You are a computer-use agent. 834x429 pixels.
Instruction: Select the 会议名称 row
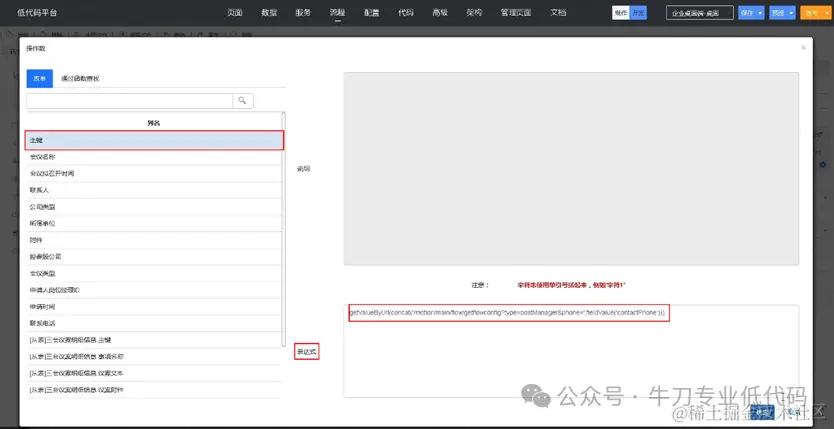pyautogui.click(x=154, y=157)
